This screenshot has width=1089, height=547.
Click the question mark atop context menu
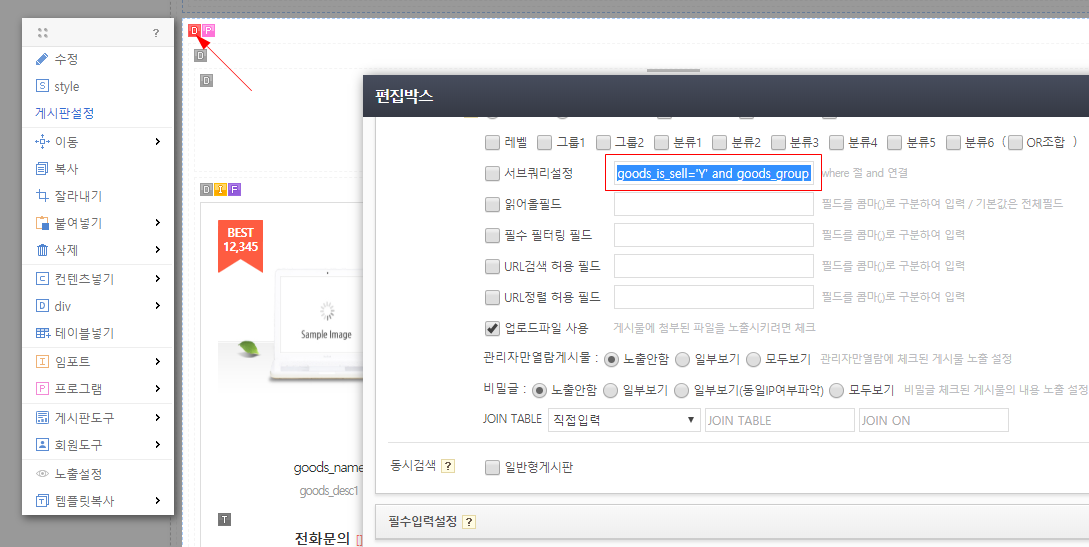(155, 33)
